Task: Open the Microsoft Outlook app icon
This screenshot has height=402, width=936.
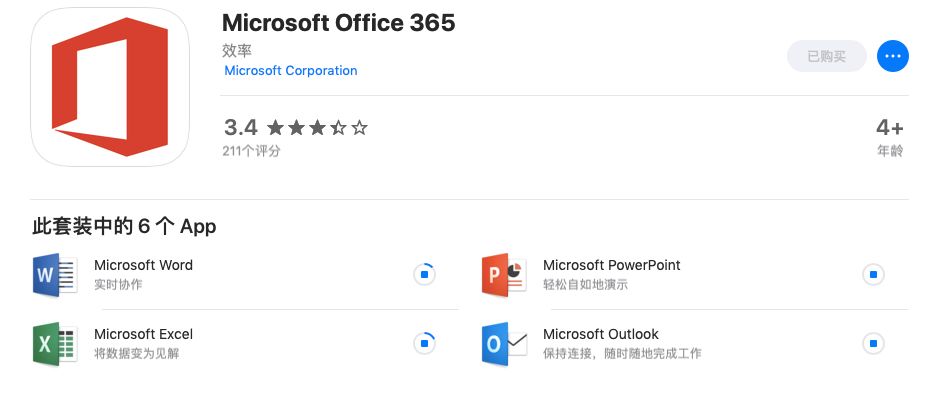Action: coord(504,344)
